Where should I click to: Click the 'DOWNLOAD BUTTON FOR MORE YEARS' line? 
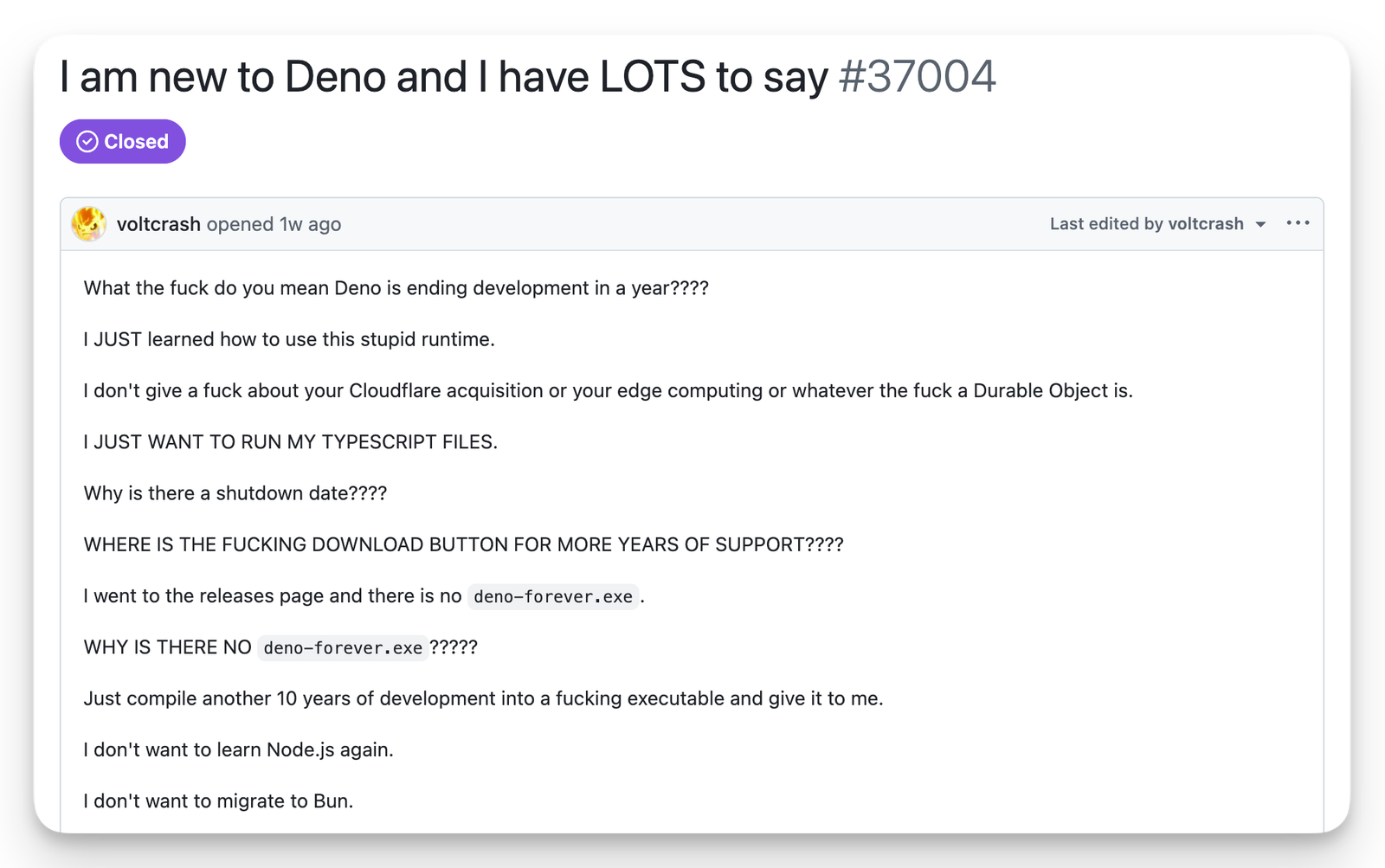point(464,545)
